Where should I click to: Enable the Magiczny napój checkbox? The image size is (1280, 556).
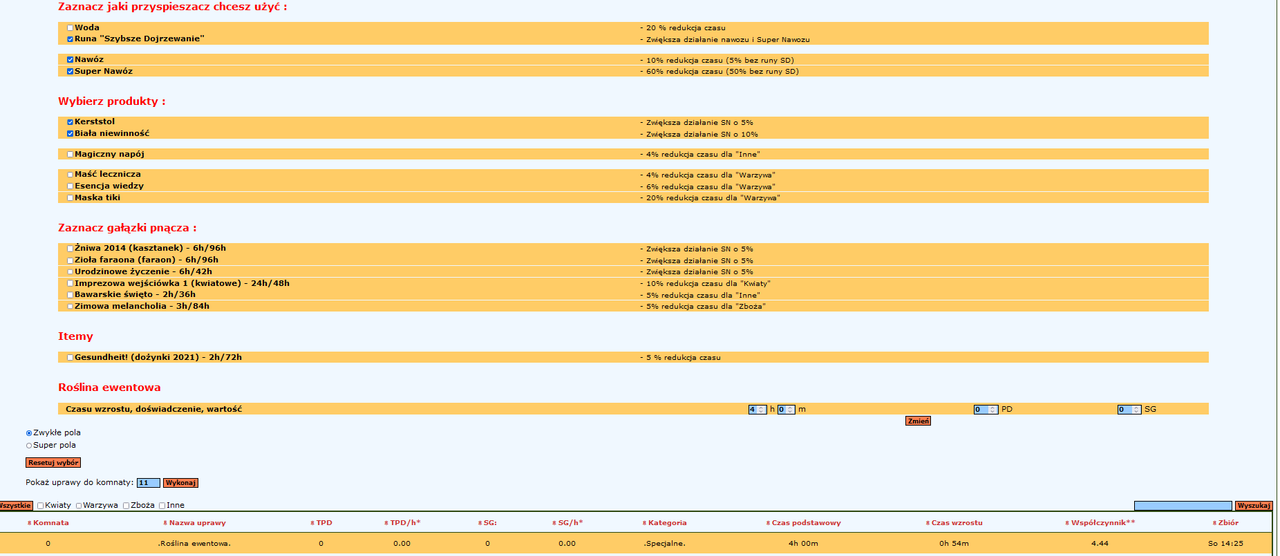coord(70,155)
